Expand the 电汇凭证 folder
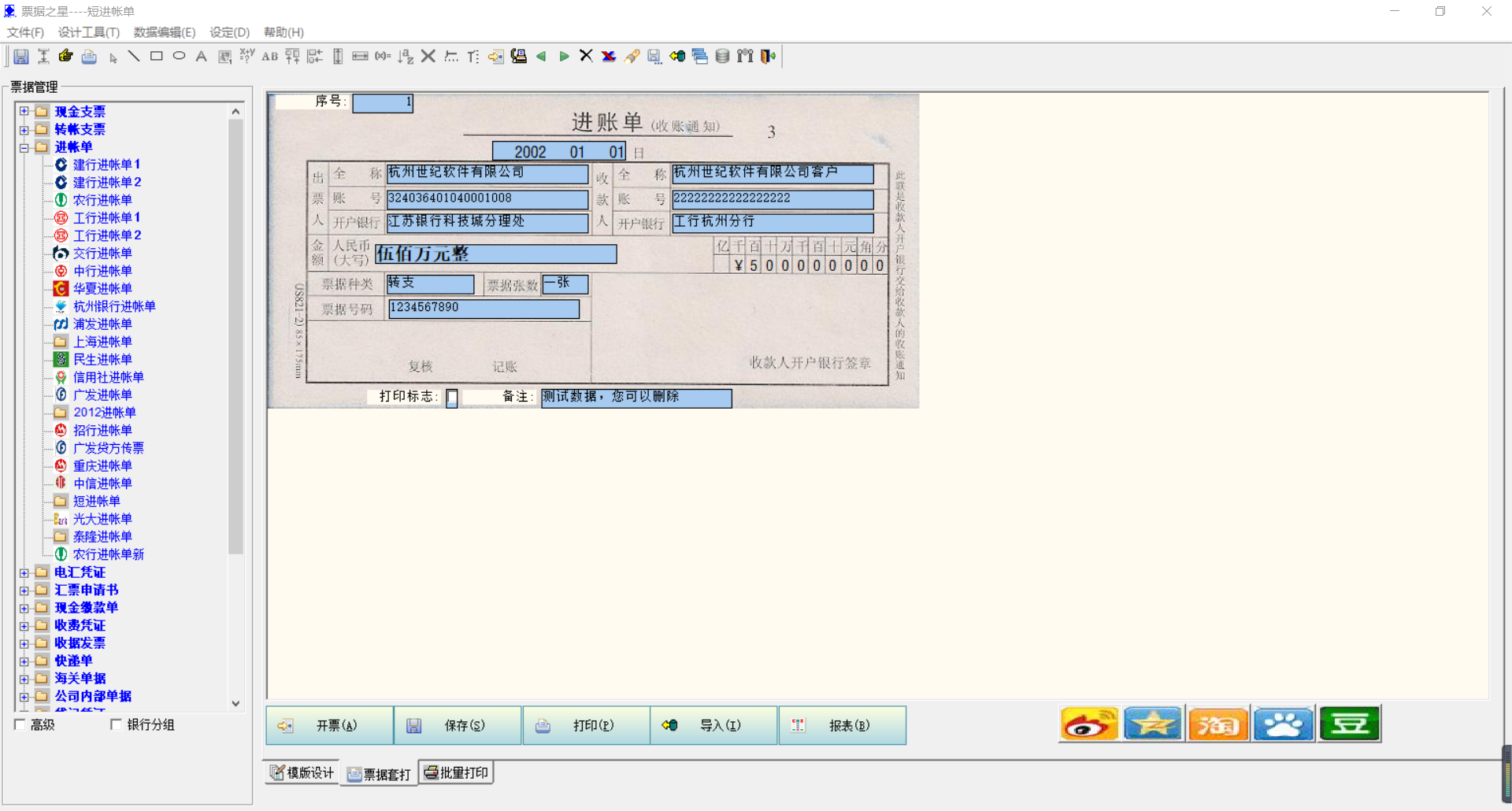Image resolution: width=1512 pixels, height=811 pixels. pyautogui.click(x=24, y=572)
